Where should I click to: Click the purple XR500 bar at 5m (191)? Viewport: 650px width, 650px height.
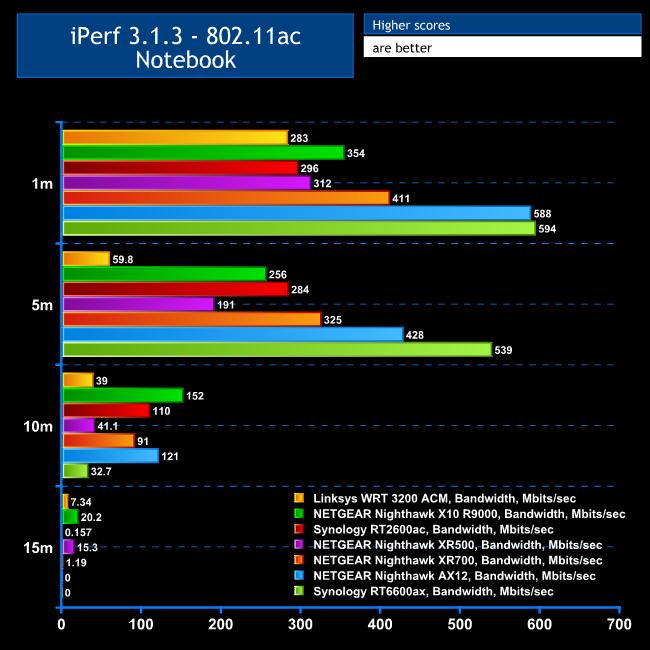[x=138, y=304]
